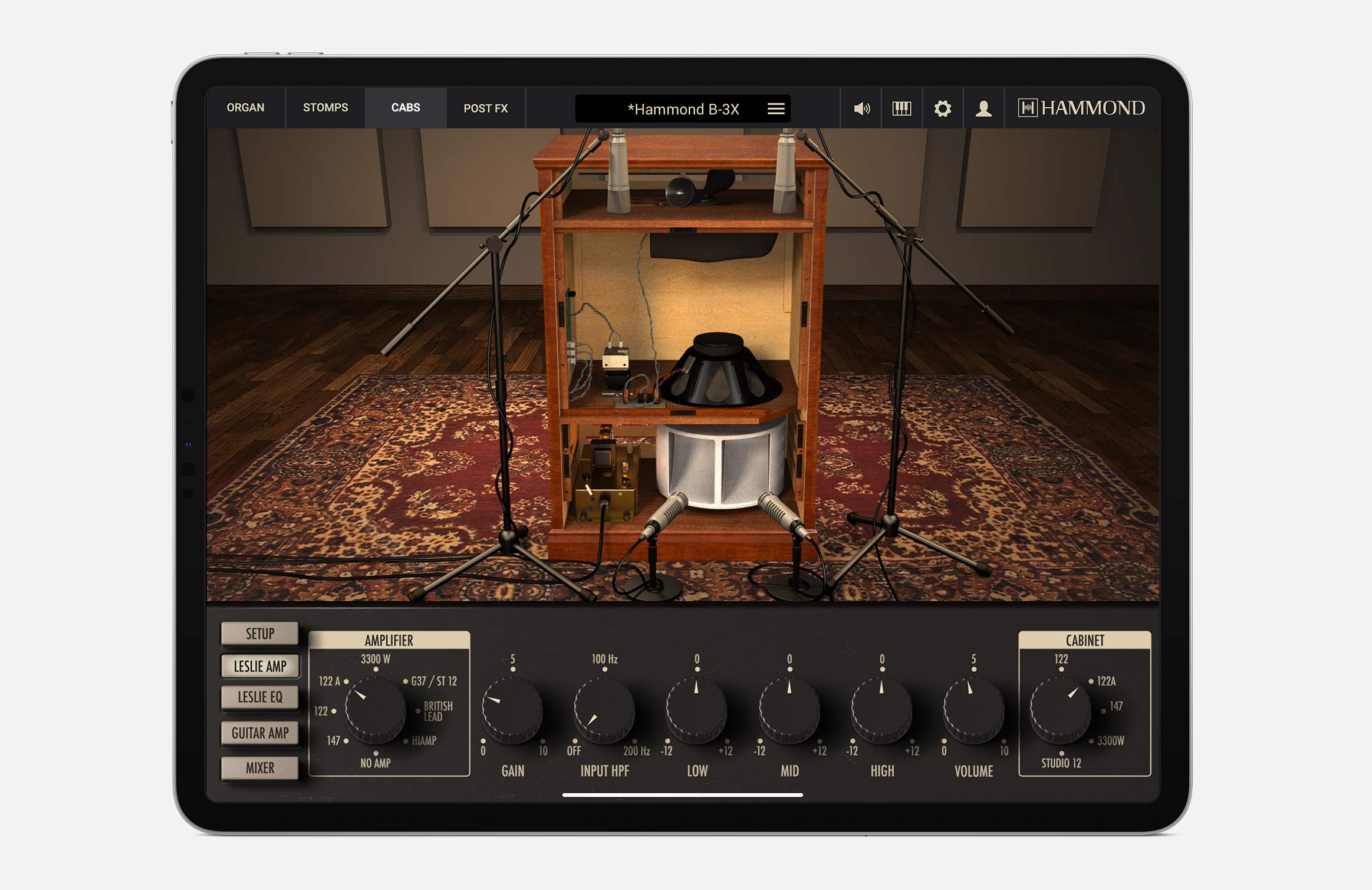The width and height of the screenshot is (1372, 890).
Task: Open settings via gear icon
Action: (x=942, y=108)
